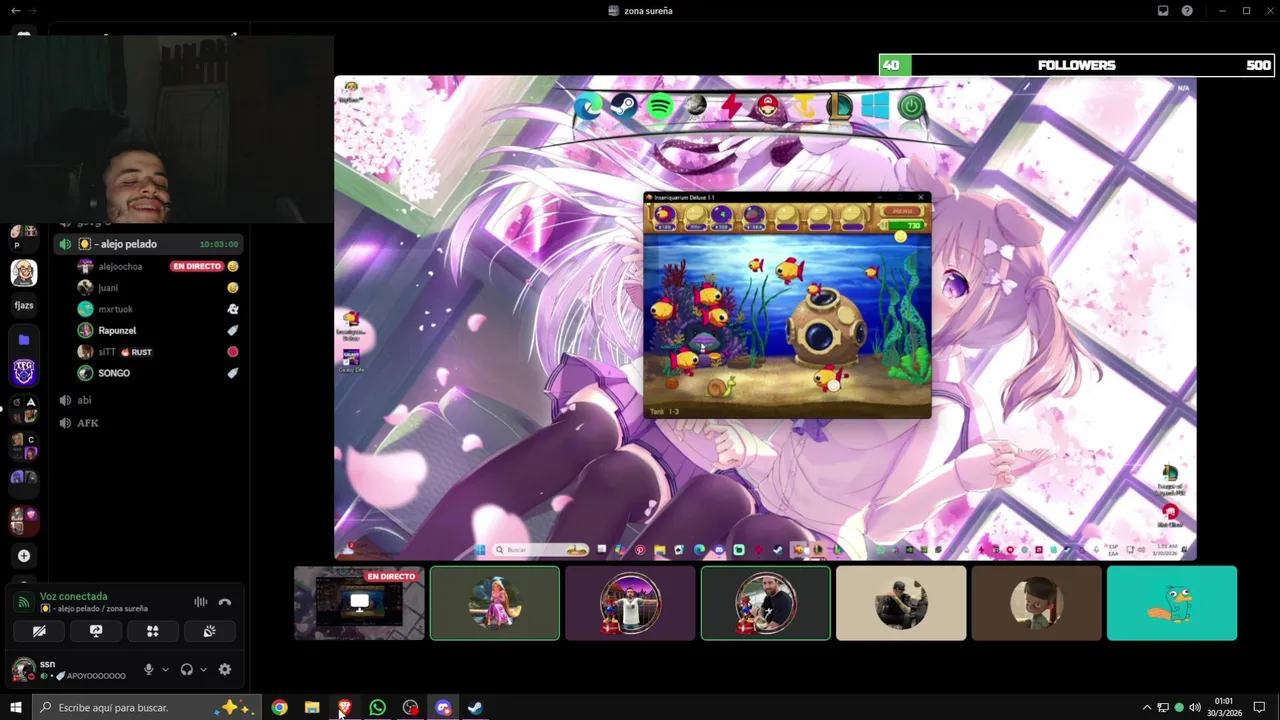Screen dimensions: 1280x720
Task: Click League of Legends icon in streamed dock
Action: 840,106
